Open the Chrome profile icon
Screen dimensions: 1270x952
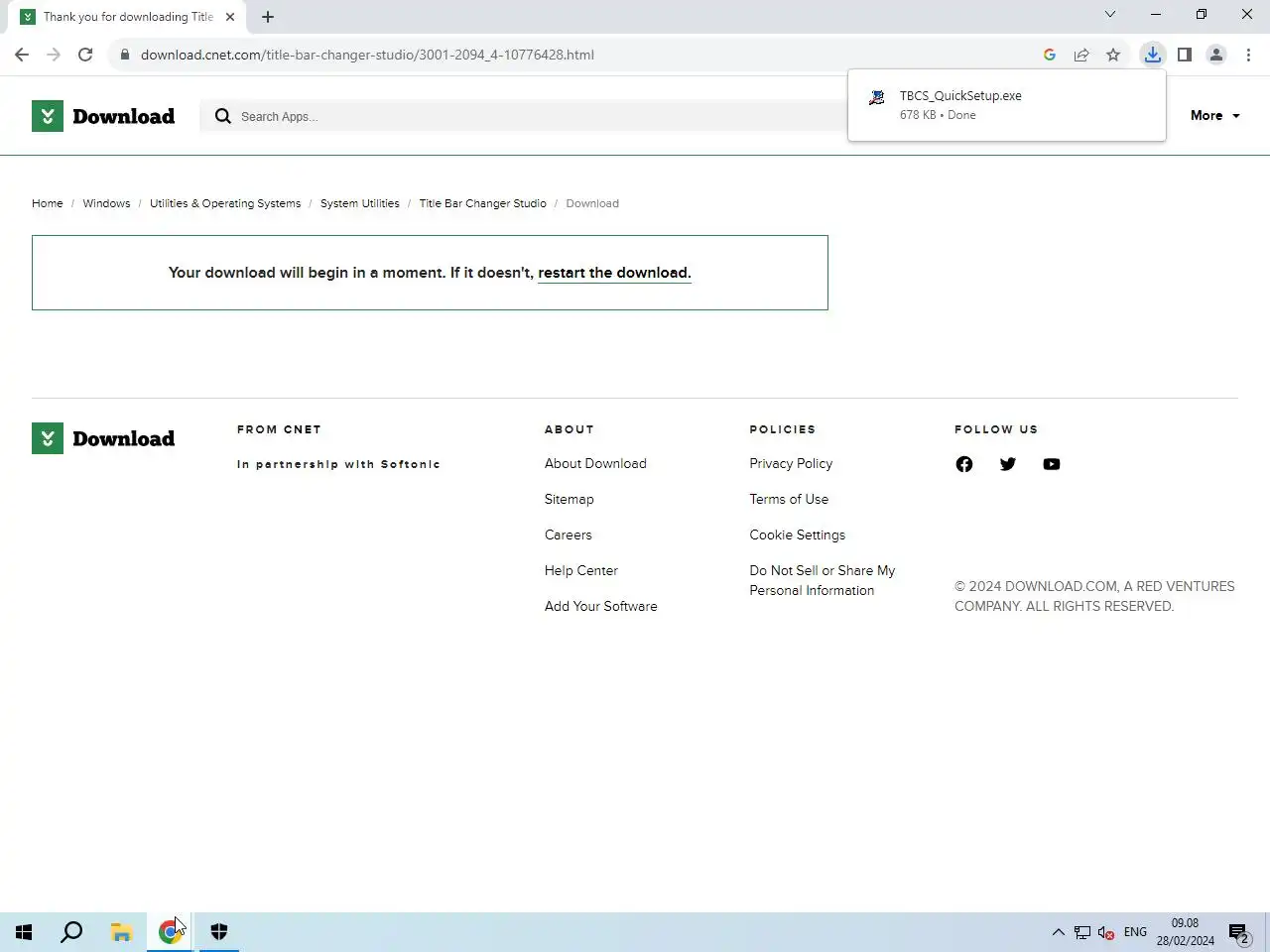[x=1216, y=55]
